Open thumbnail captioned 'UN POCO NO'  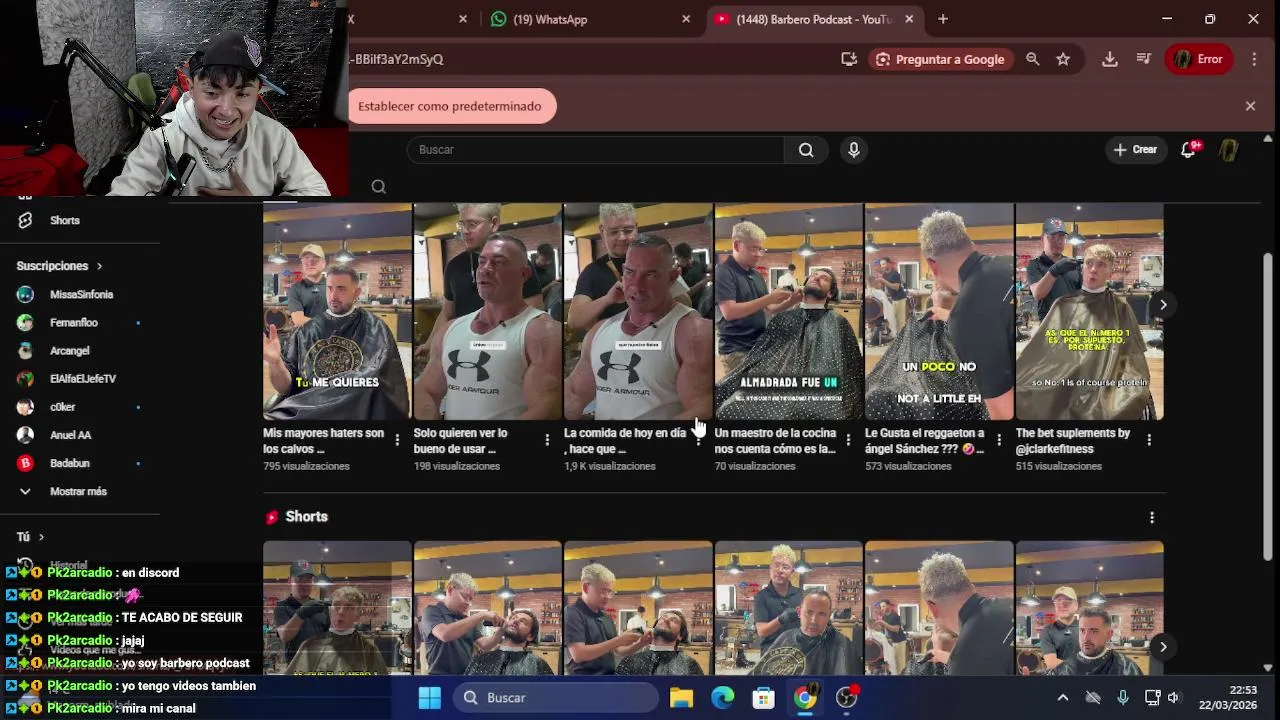(x=939, y=312)
